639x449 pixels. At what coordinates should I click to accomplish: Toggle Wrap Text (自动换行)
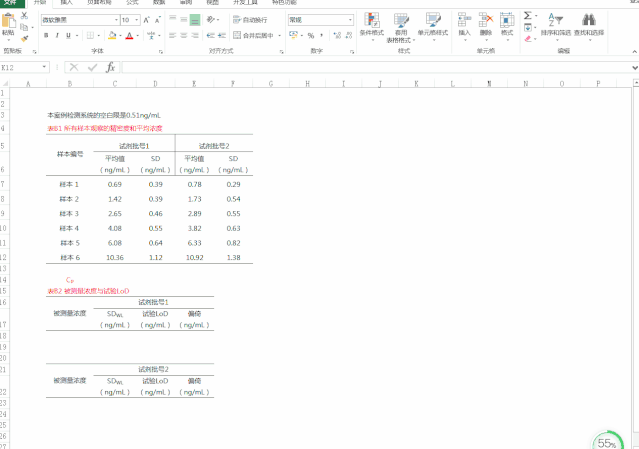coord(250,20)
